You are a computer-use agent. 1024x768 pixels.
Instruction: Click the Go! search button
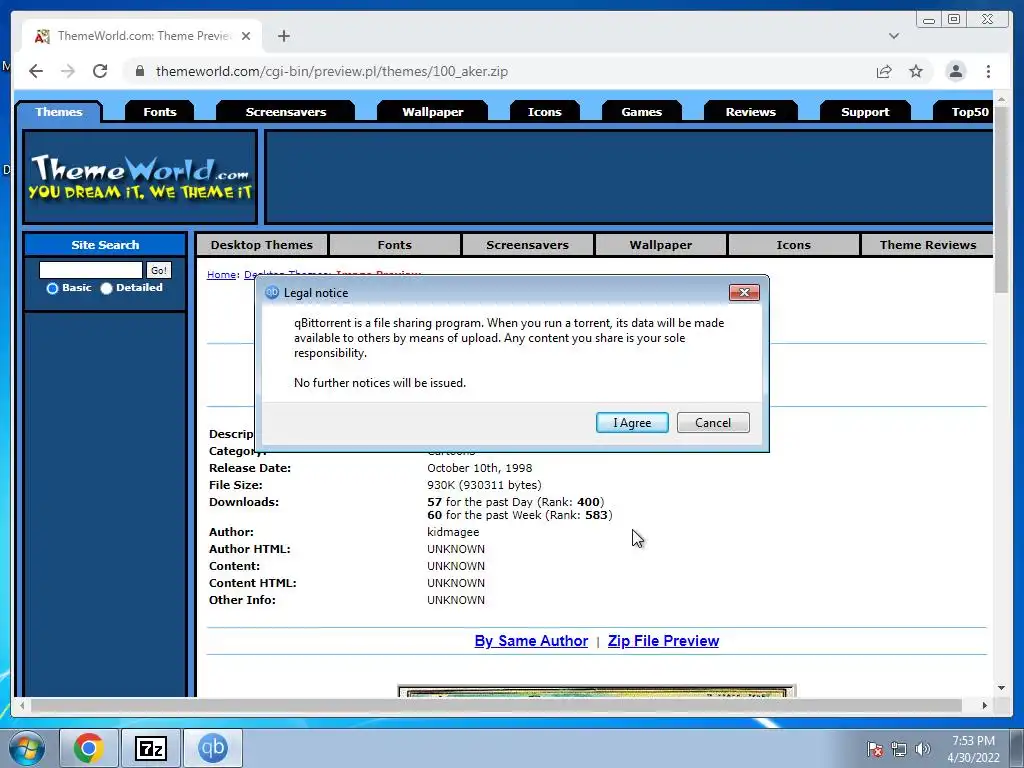point(159,270)
